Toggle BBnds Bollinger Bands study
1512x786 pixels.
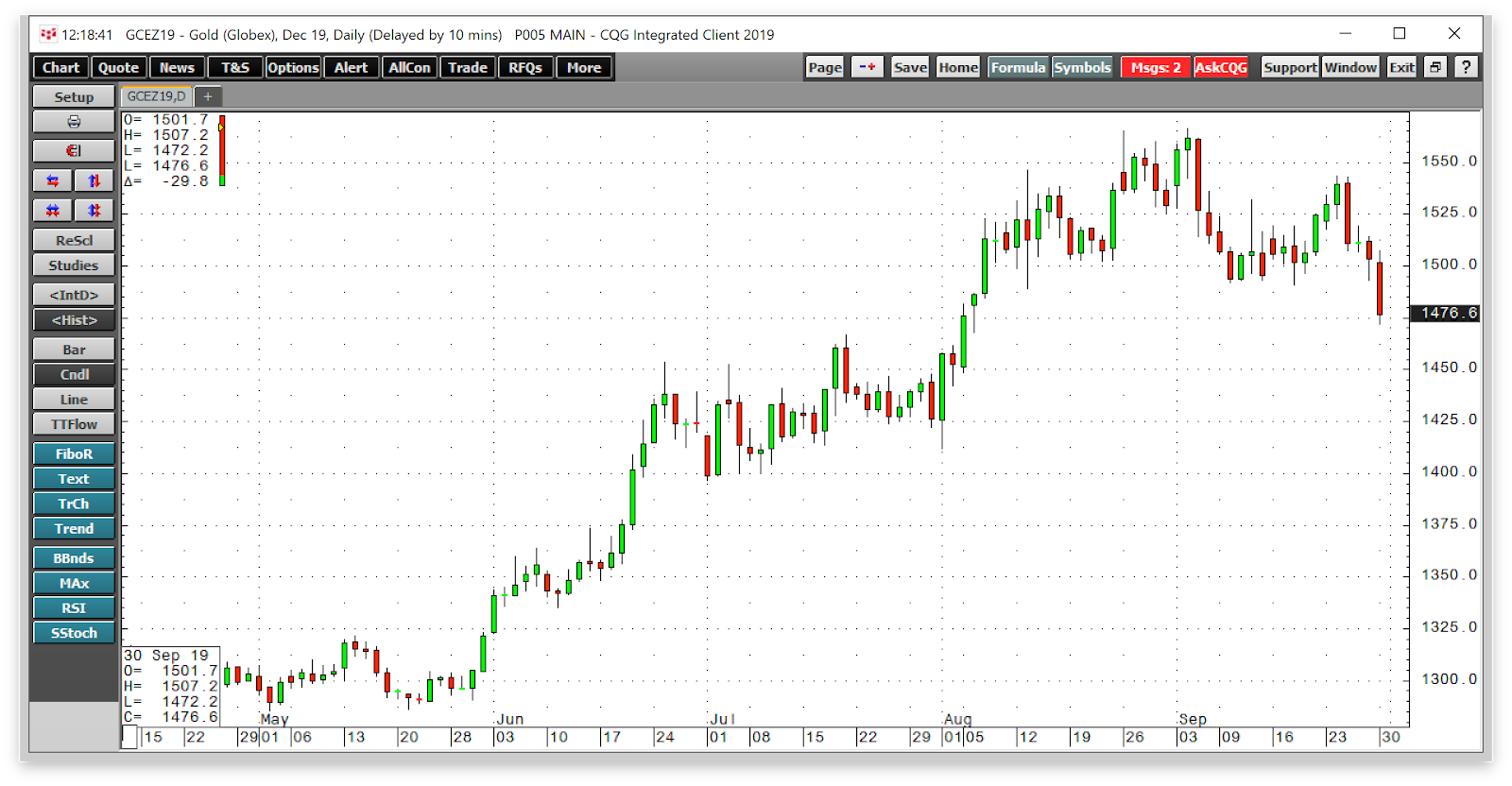74,558
